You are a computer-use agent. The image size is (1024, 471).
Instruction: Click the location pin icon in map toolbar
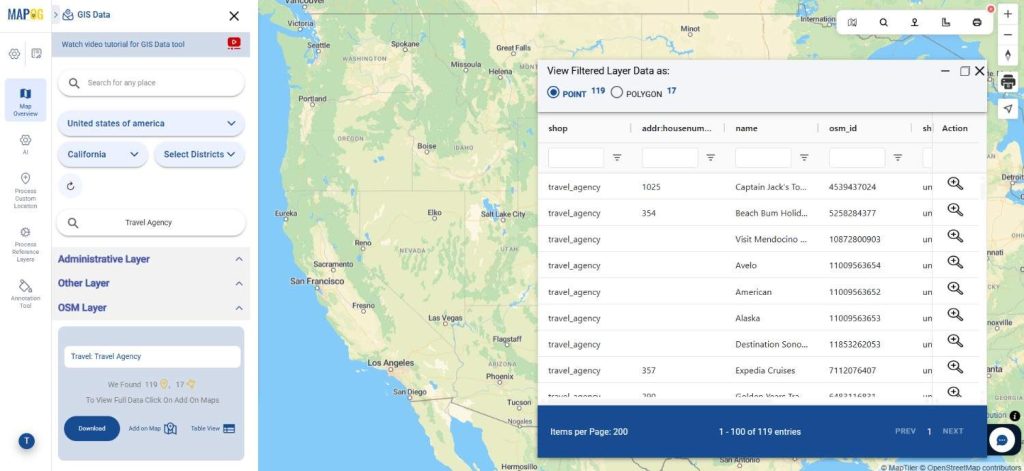coord(914,22)
